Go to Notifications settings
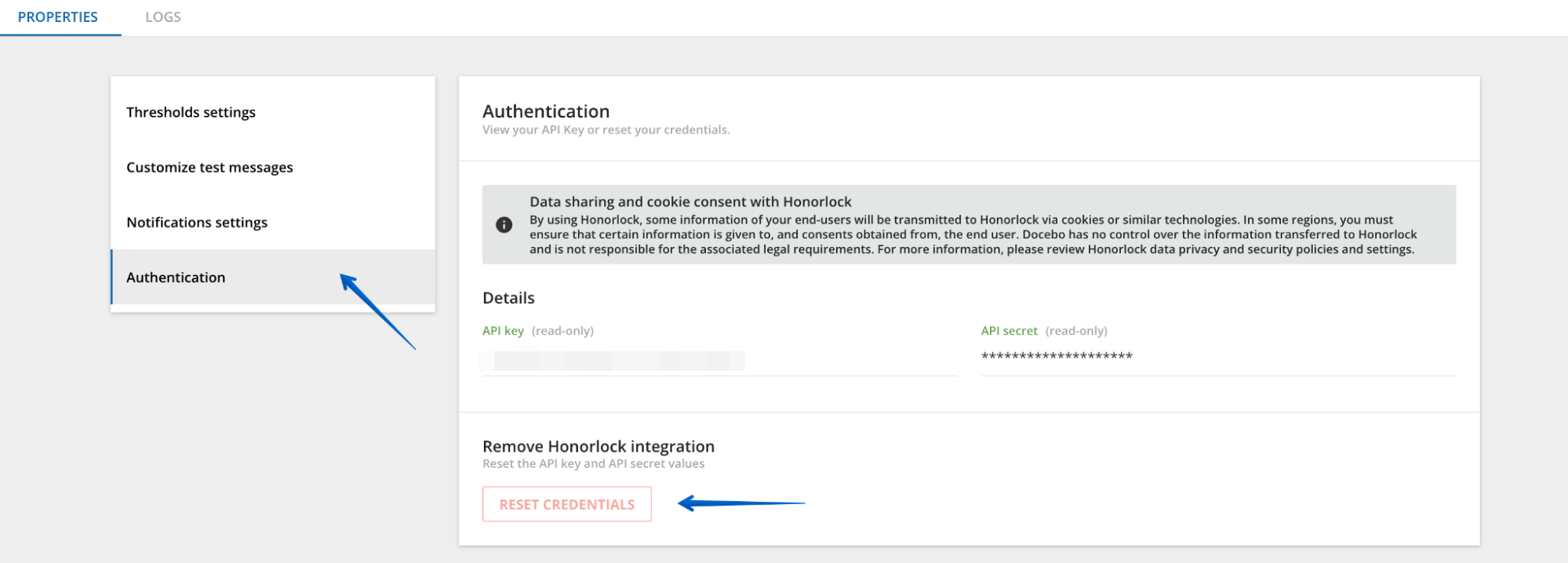Screen dimensions: 1568x563 tap(273, 222)
